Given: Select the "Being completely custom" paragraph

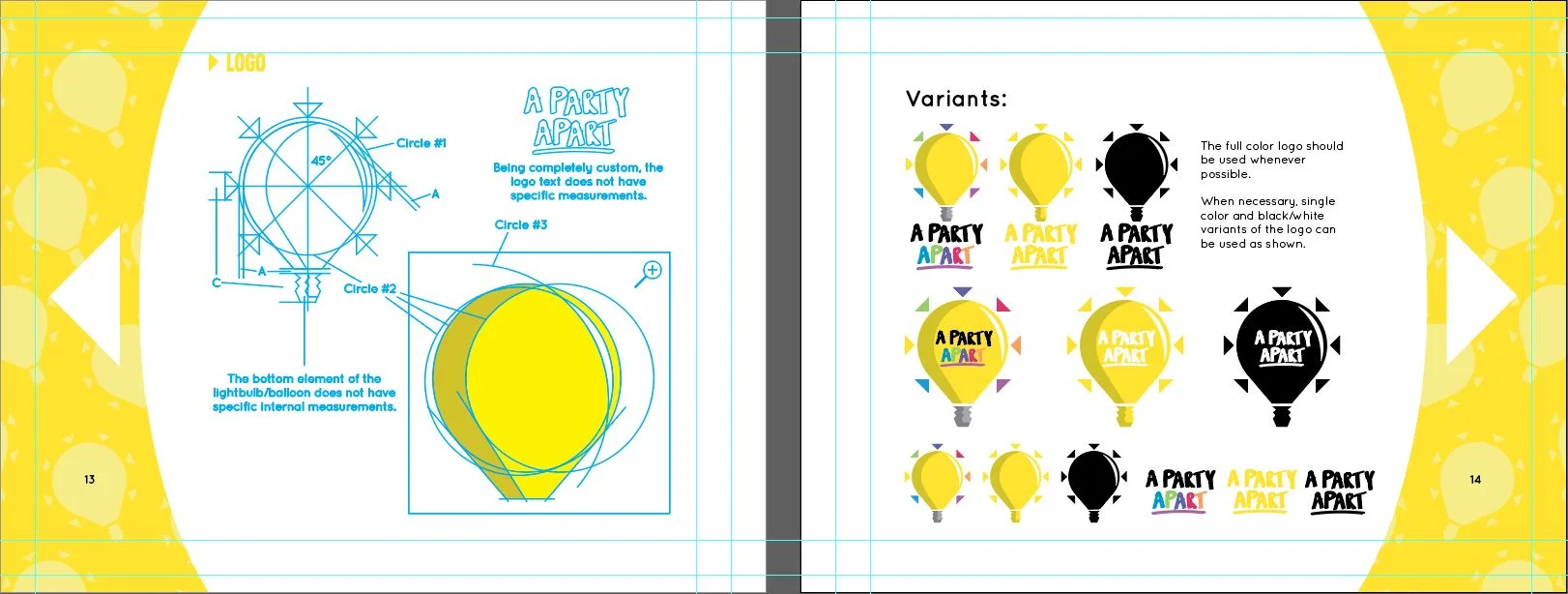Looking at the screenshot, I should tap(578, 181).
